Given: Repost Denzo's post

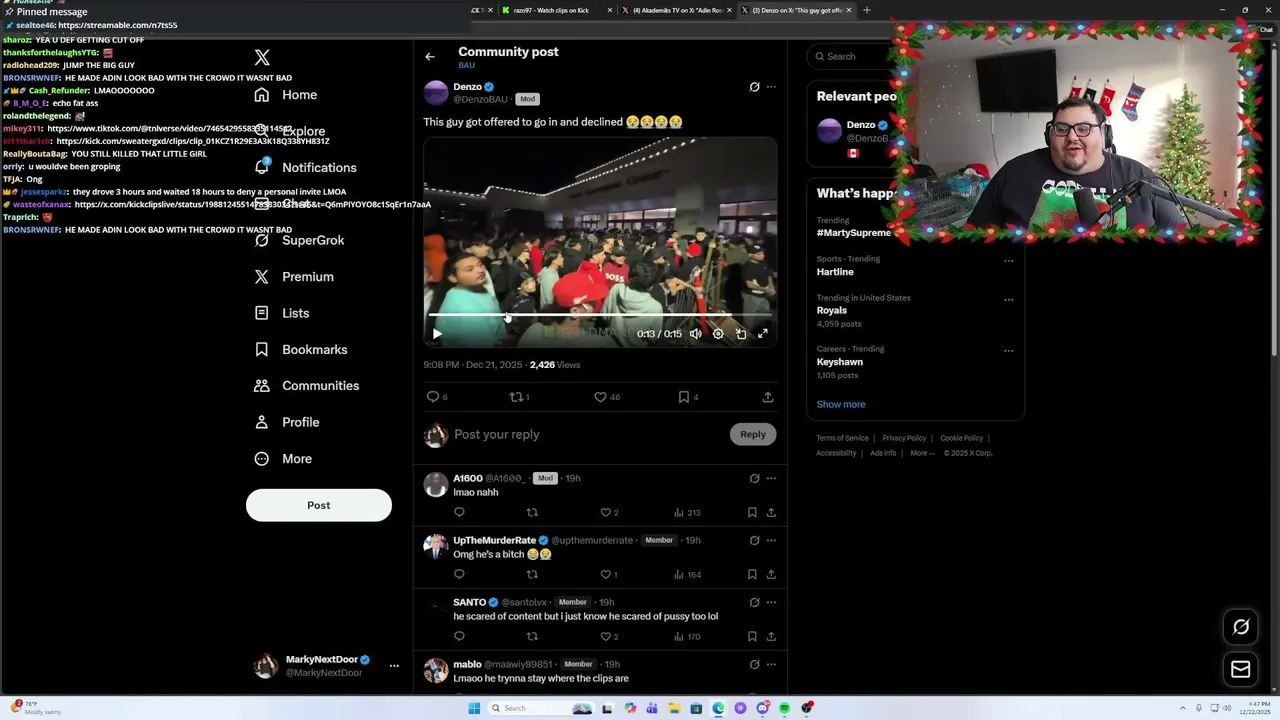Looking at the screenshot, I should tap(519, 397).
